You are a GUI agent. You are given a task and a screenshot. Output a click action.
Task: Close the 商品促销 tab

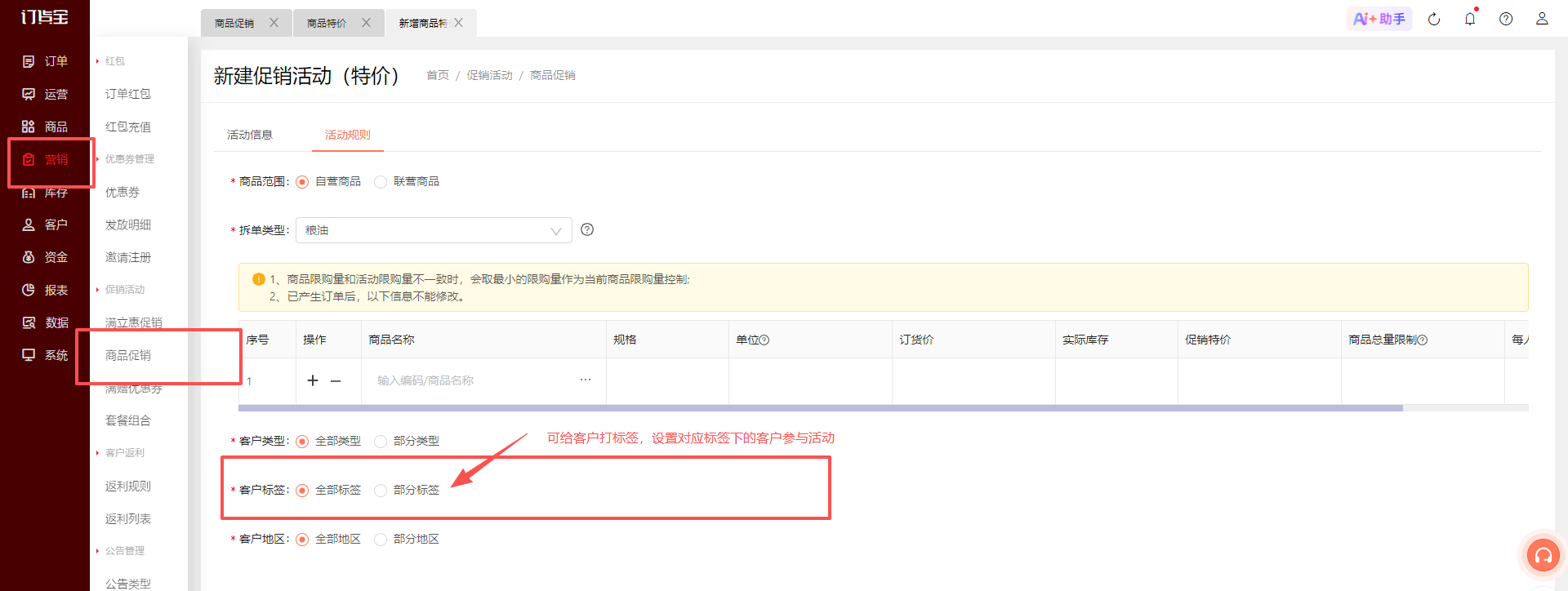pyautogui.click(x=274, y=23)
